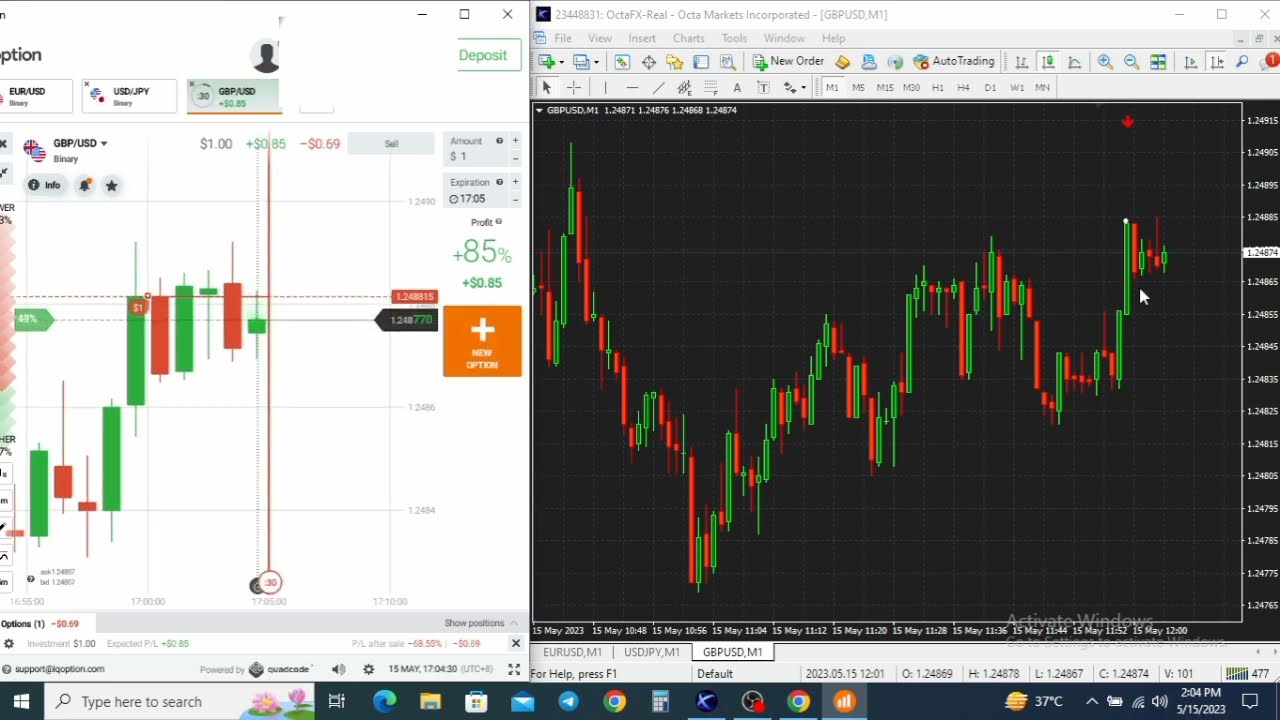Switch to D1 timeframe

point(990,87)
